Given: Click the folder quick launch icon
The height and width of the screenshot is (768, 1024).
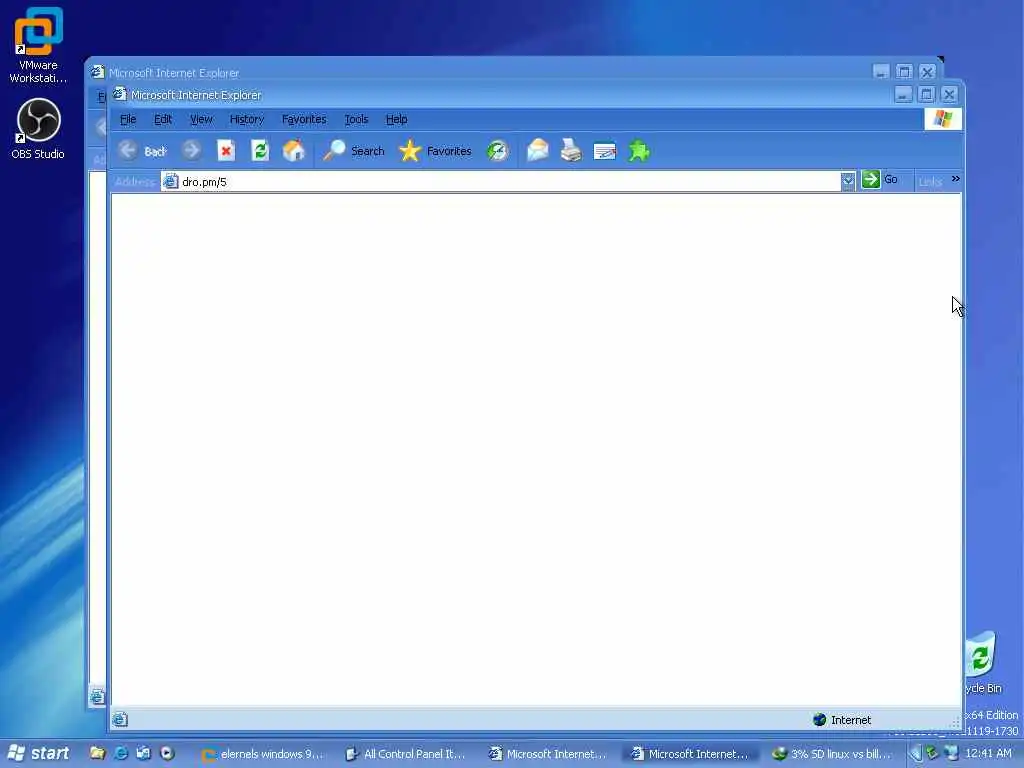Looking at the screenshot, I should pyautogui.click(x=97, y=754).
